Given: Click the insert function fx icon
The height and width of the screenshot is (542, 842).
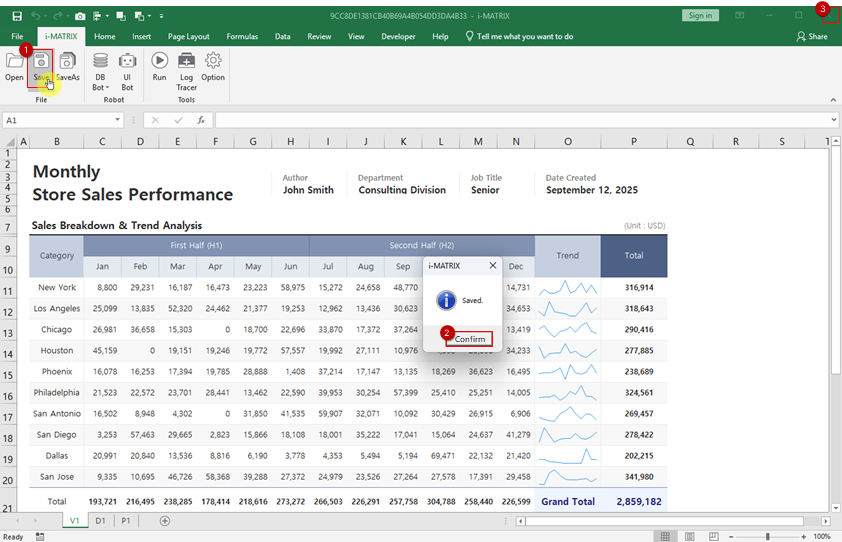Looking at the screenshot, I should (201, 120).
